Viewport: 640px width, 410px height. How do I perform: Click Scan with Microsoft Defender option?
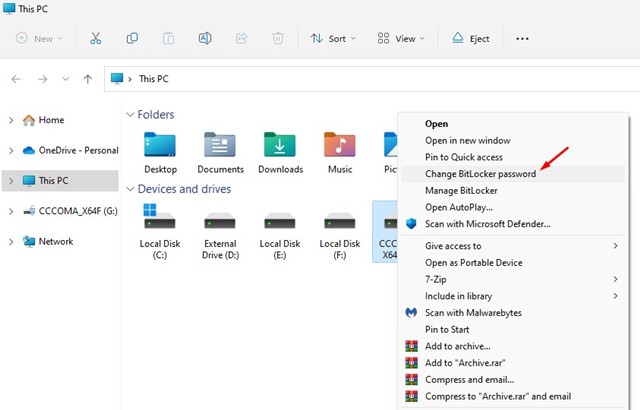(x=487, y=223)
